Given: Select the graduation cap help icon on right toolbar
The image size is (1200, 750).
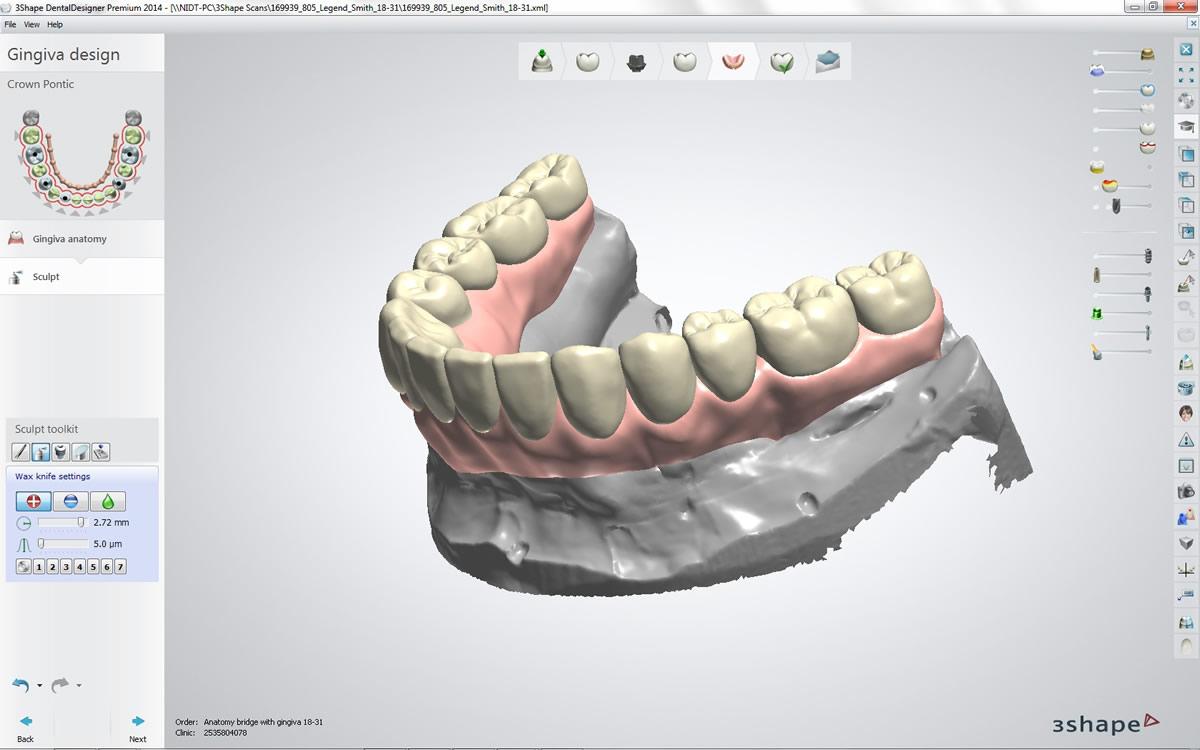Looking at the screenshot, I should tap(1185, 127).
